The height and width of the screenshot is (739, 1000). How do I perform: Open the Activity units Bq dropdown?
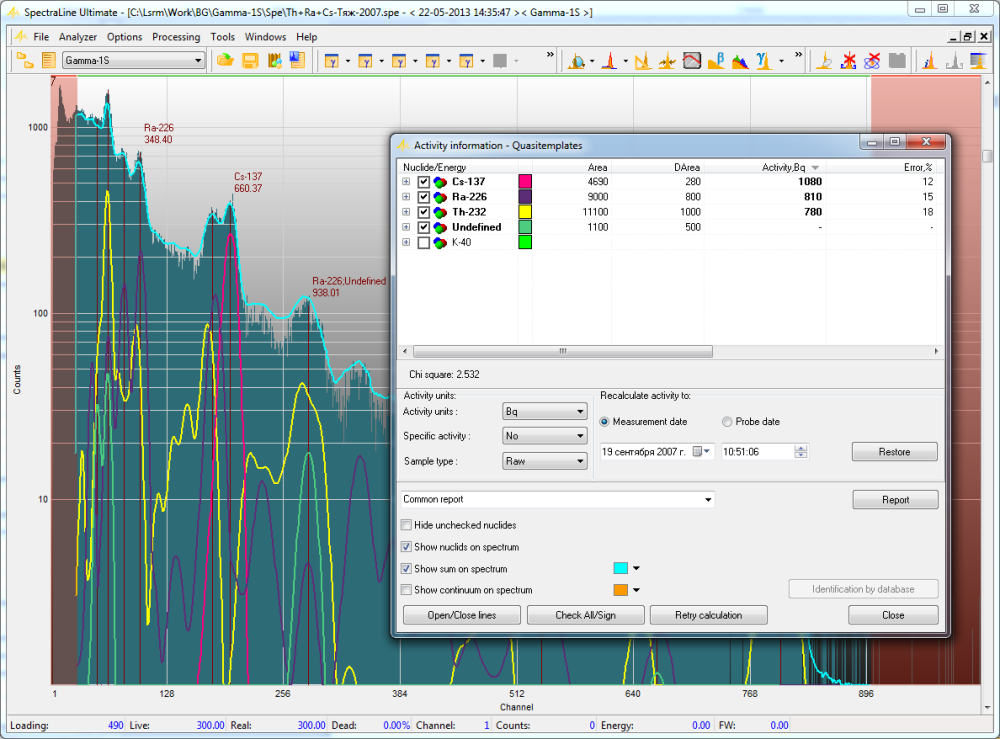pos(545,411)
